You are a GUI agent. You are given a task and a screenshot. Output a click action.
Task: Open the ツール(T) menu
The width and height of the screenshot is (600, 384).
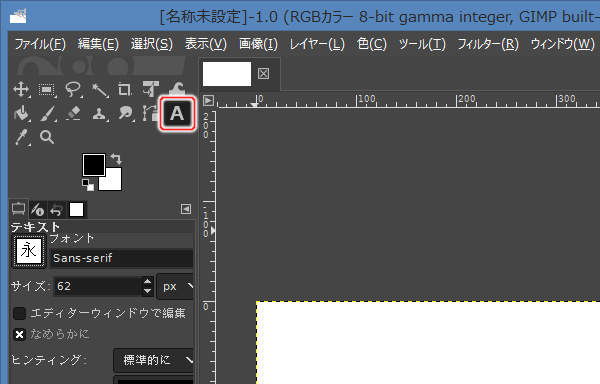coord(422,44)
